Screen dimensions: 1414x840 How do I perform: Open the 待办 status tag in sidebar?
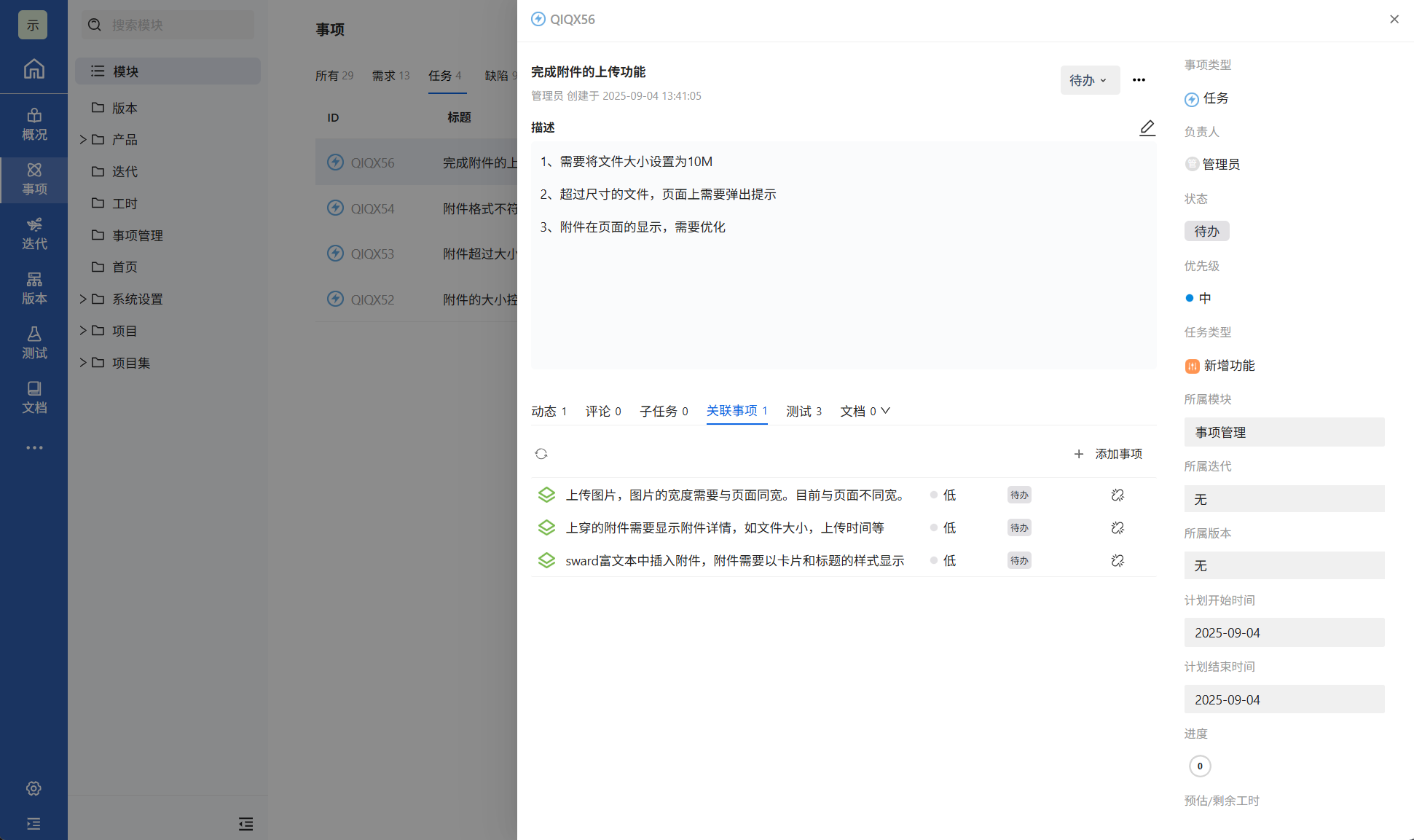click(1206, 231)
